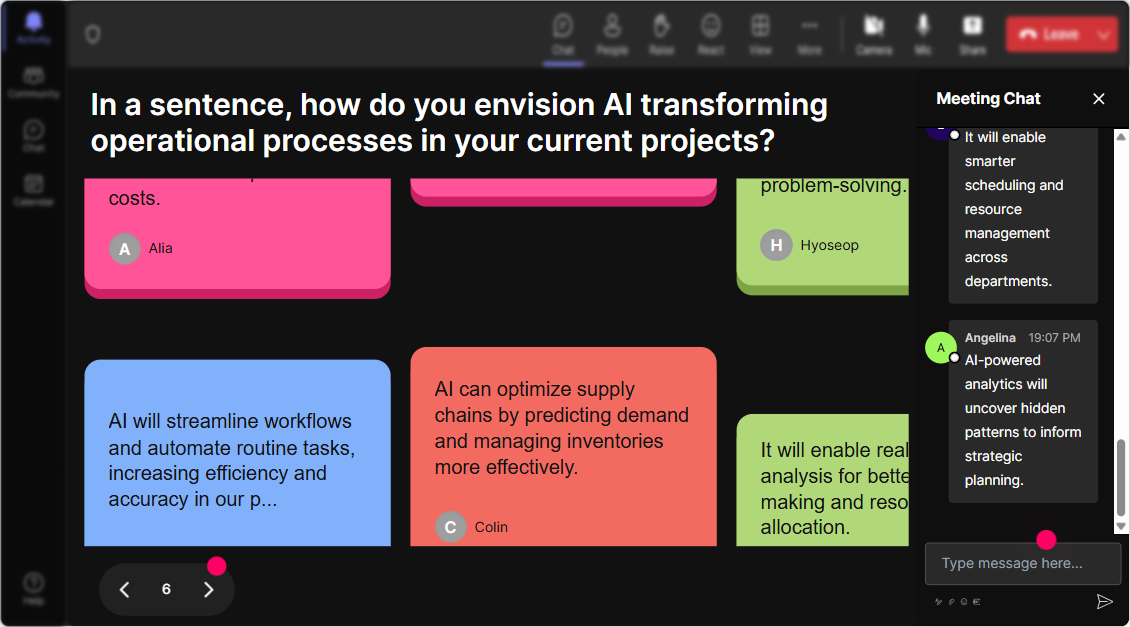1130x627 pixels.
Task: Toggle the Mic mute state
Action: [x=923, y=34]
